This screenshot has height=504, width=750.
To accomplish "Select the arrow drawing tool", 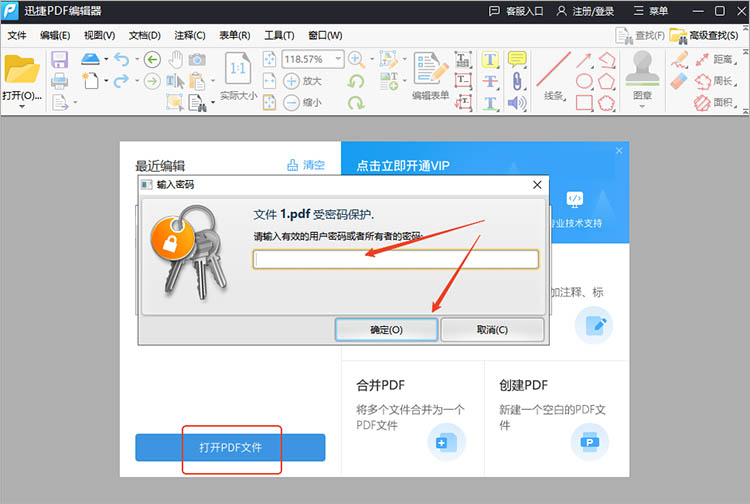I will [584, 60].
